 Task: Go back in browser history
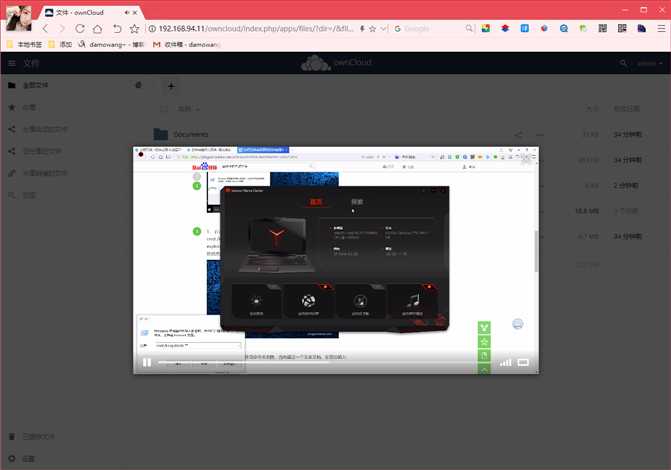[45, 29]
